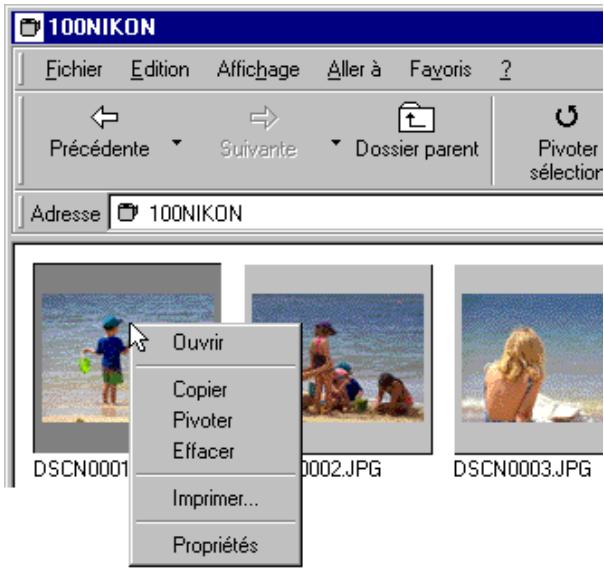Open the Affichage menu
Viewport: 604px width, 571px height.
(258, 70)
